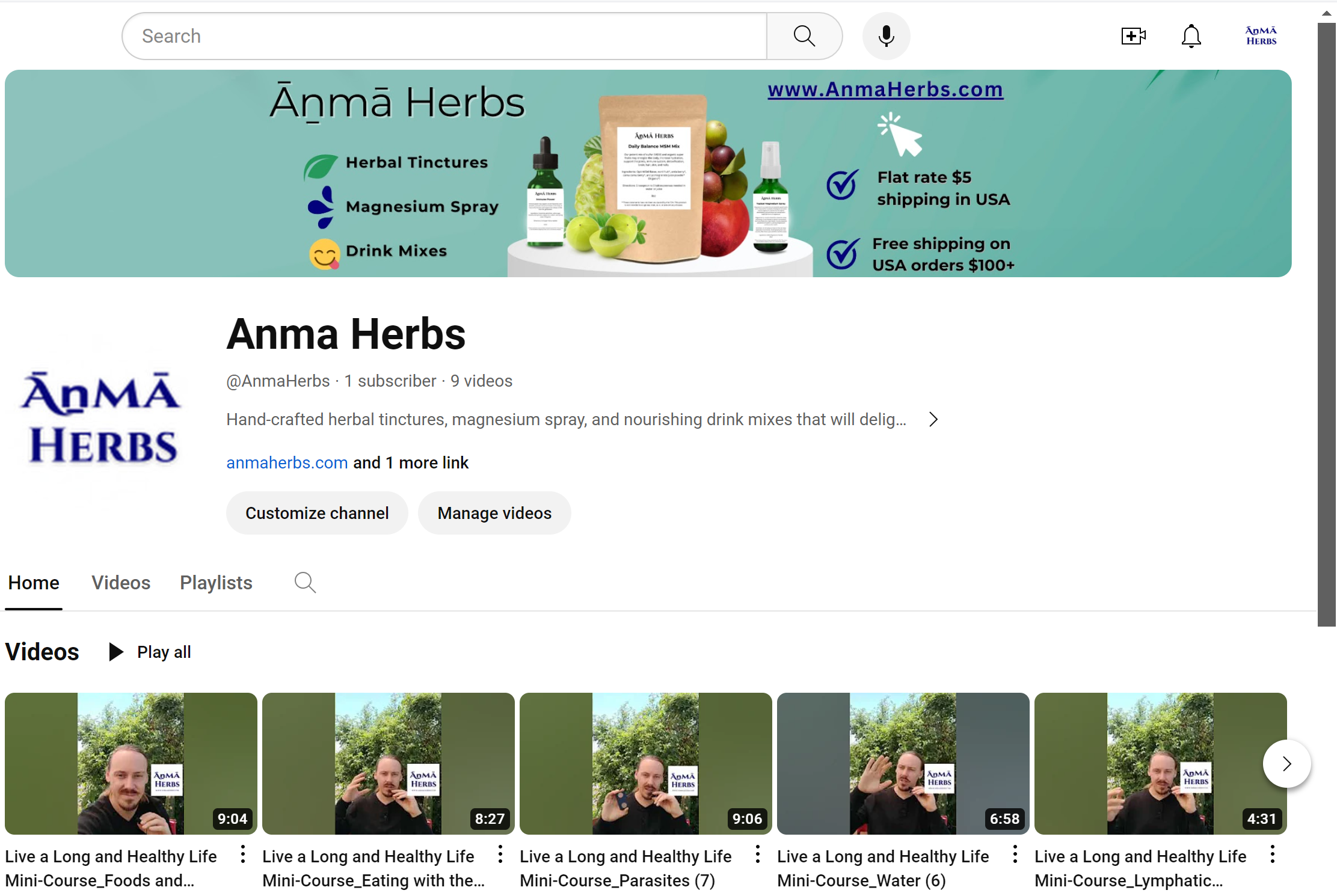The height and width of the screenshot is (896, 1337).
Task: Click the Videos section heading
Action: [x=42, y=652]
